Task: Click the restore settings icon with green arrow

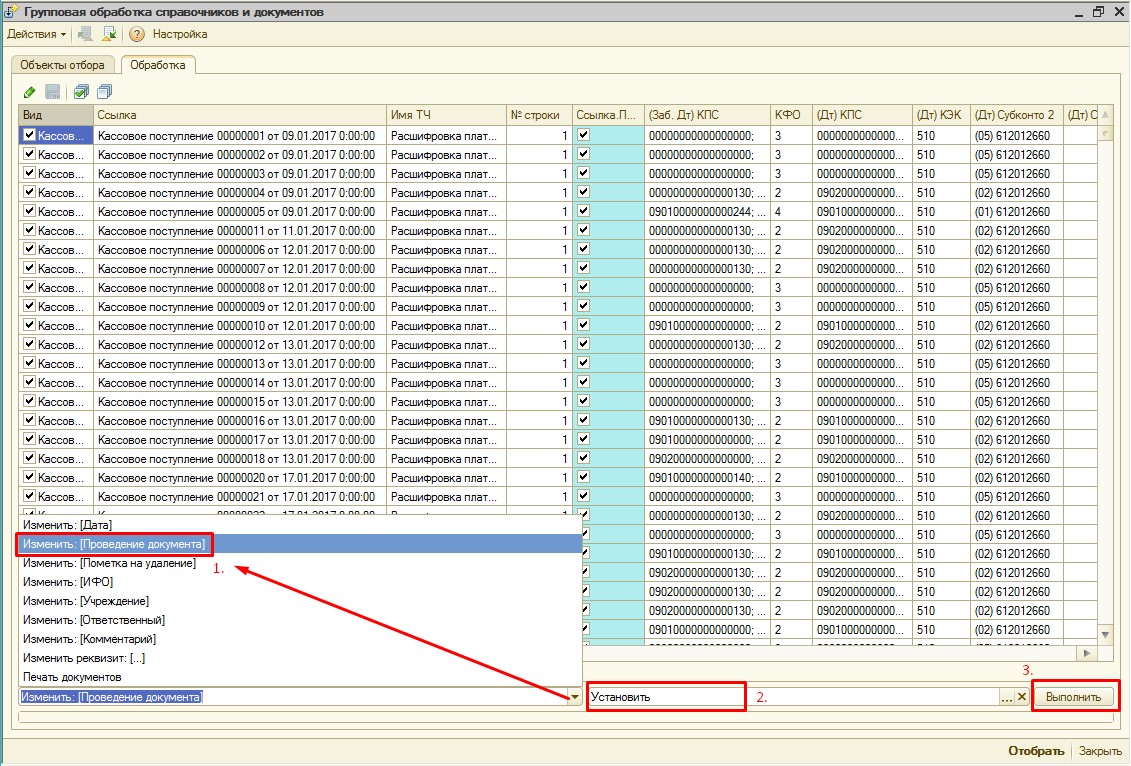Action: pyautogui.click(x=110, y=34)
